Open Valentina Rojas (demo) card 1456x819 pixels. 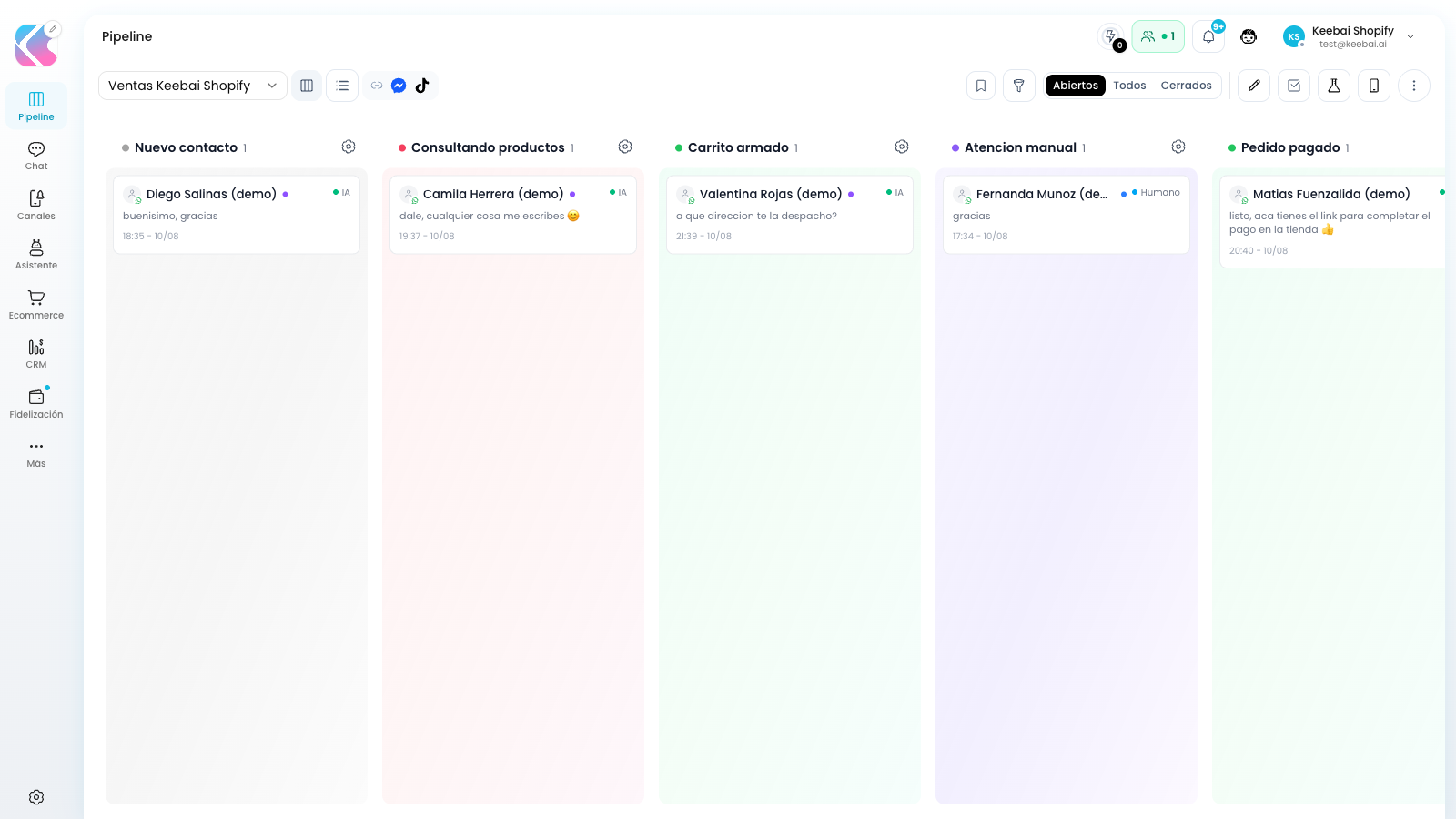tap(790, 215)
